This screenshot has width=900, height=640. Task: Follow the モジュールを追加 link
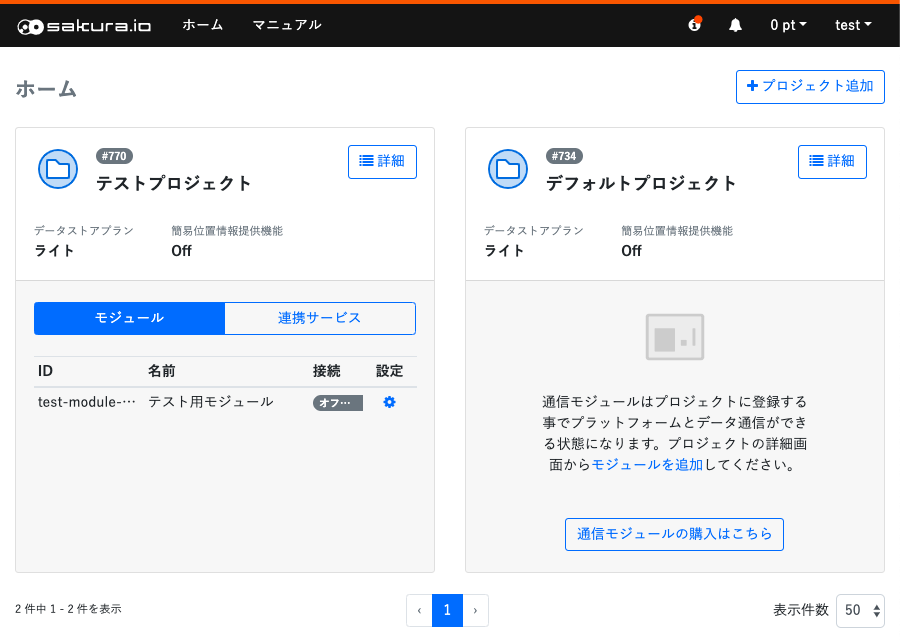click(647, 464)
